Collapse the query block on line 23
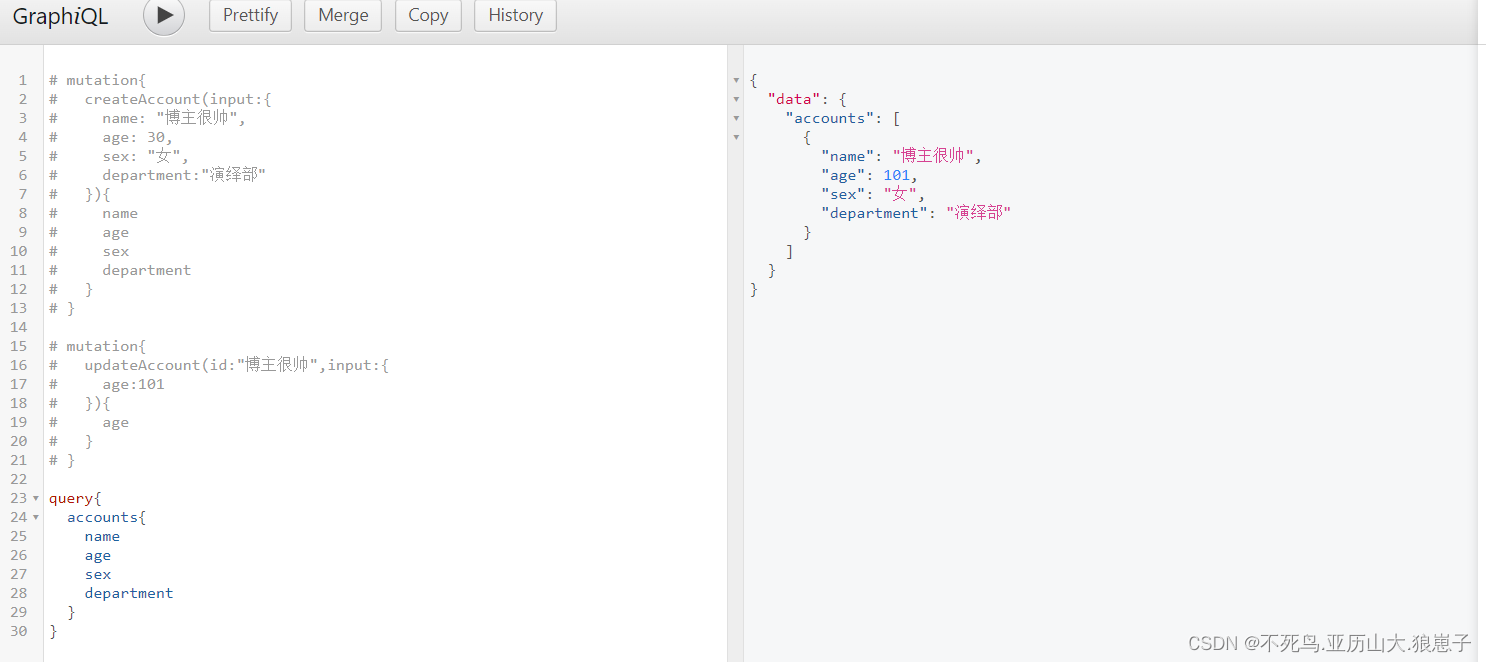Screen dimensions: 1486x662 click(x=34, y=498)
